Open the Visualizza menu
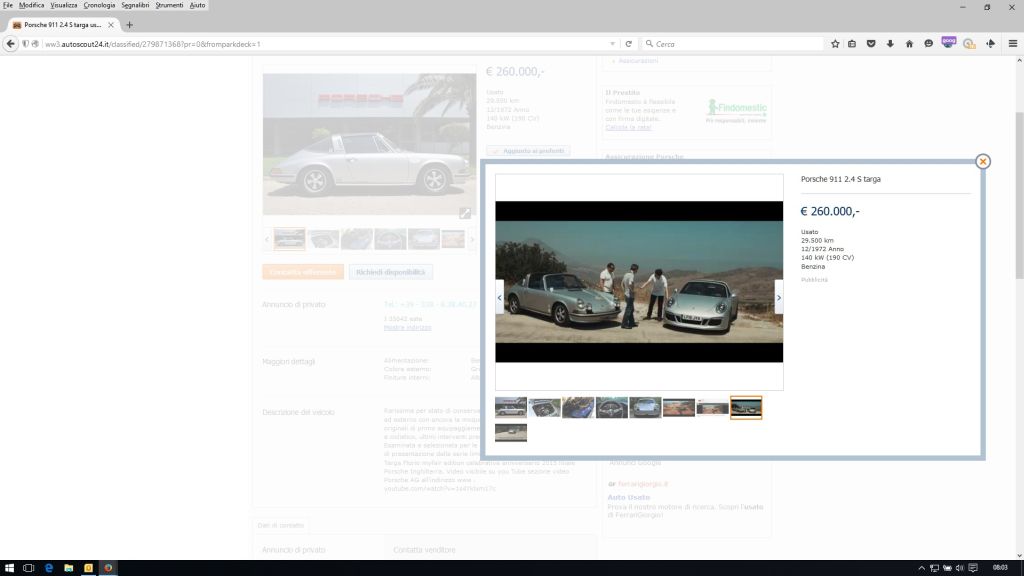1024x576 pixels. click(x=63, y=5)
